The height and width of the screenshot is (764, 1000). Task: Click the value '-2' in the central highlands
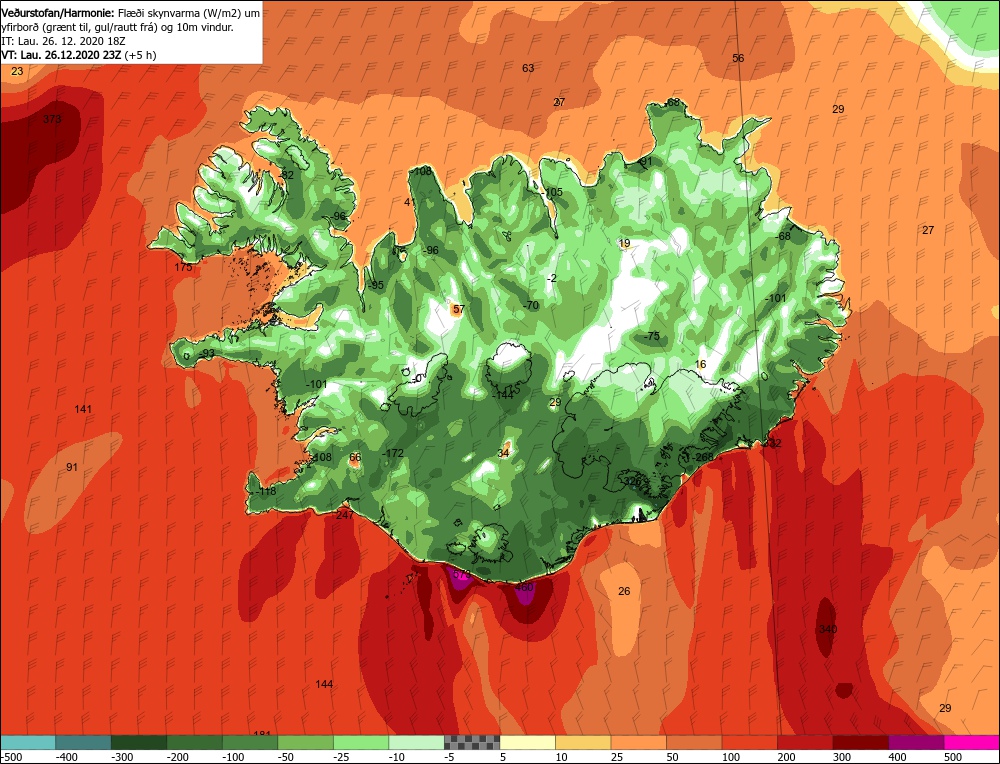pos(552,278)
